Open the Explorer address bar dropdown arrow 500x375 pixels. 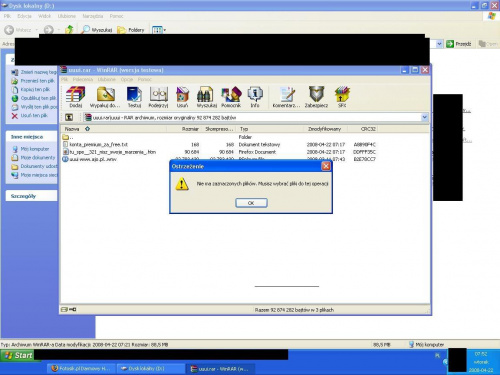(439, 44)
